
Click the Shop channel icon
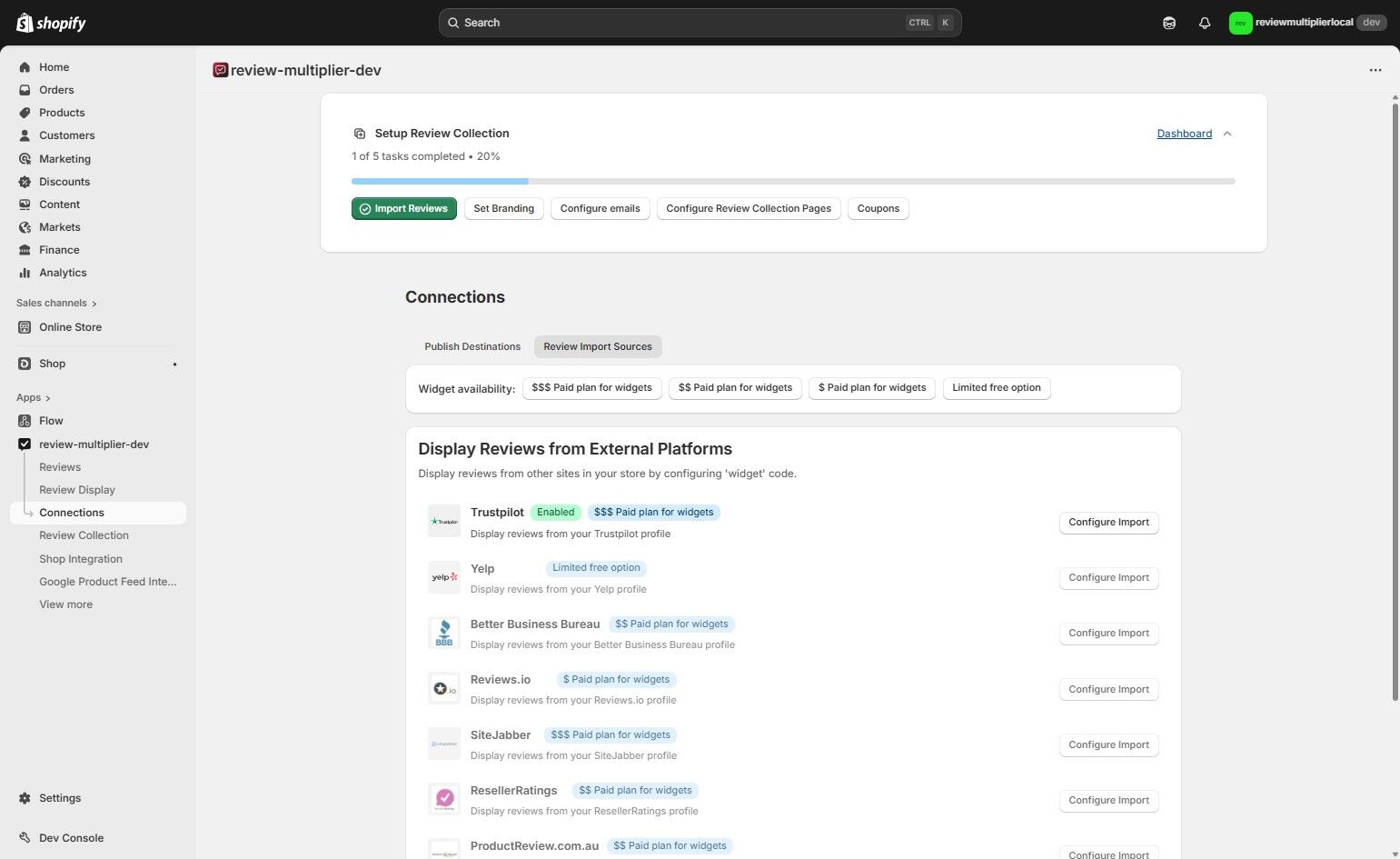[x=25, y=364]
